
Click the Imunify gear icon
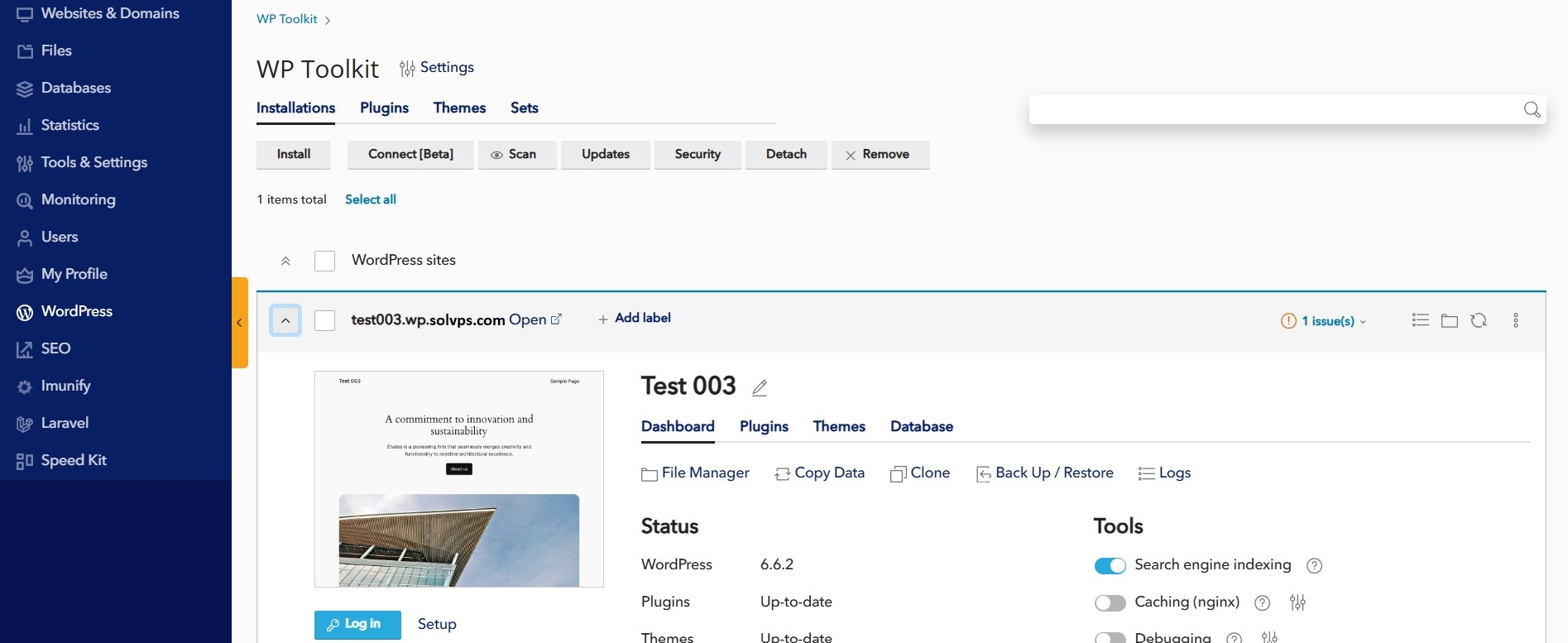point(25,386)
